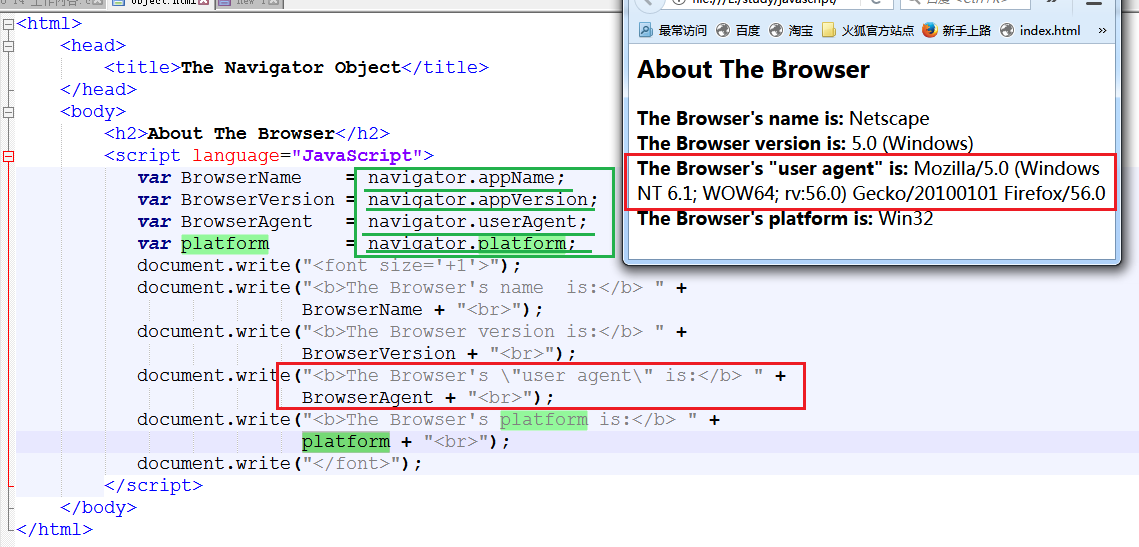The height and width of the screenshot is (547, 1139).
Task: Click the </script> closing tag
Action: (x=153, y=485)
